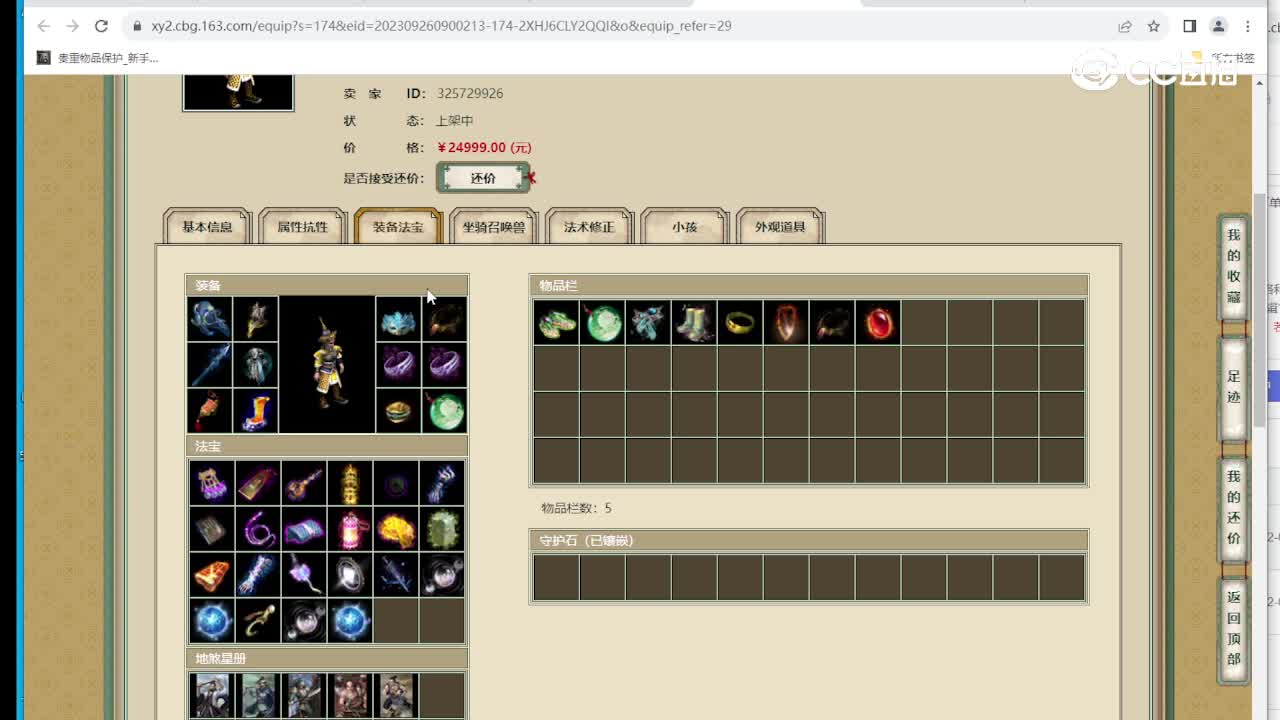The height and width of the screenshot is (720, 1280).
Task: Open the 坐骑召唤兽 tab
Action: click(494, 227)
